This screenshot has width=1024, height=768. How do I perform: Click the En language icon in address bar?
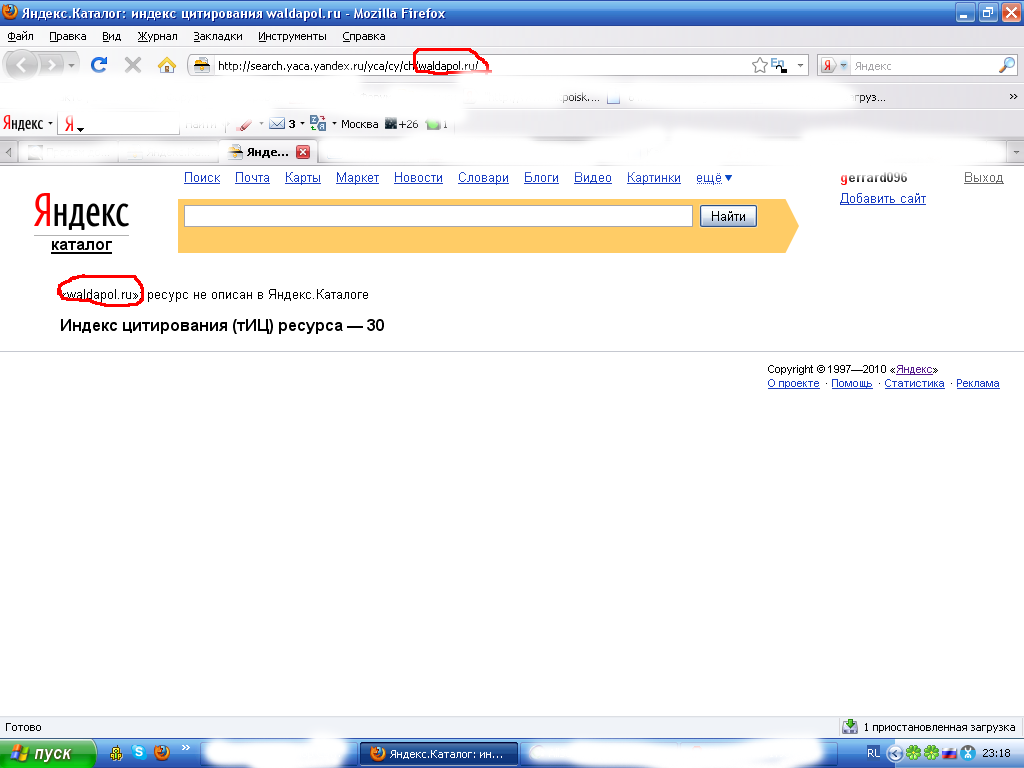tap(778, 65)
